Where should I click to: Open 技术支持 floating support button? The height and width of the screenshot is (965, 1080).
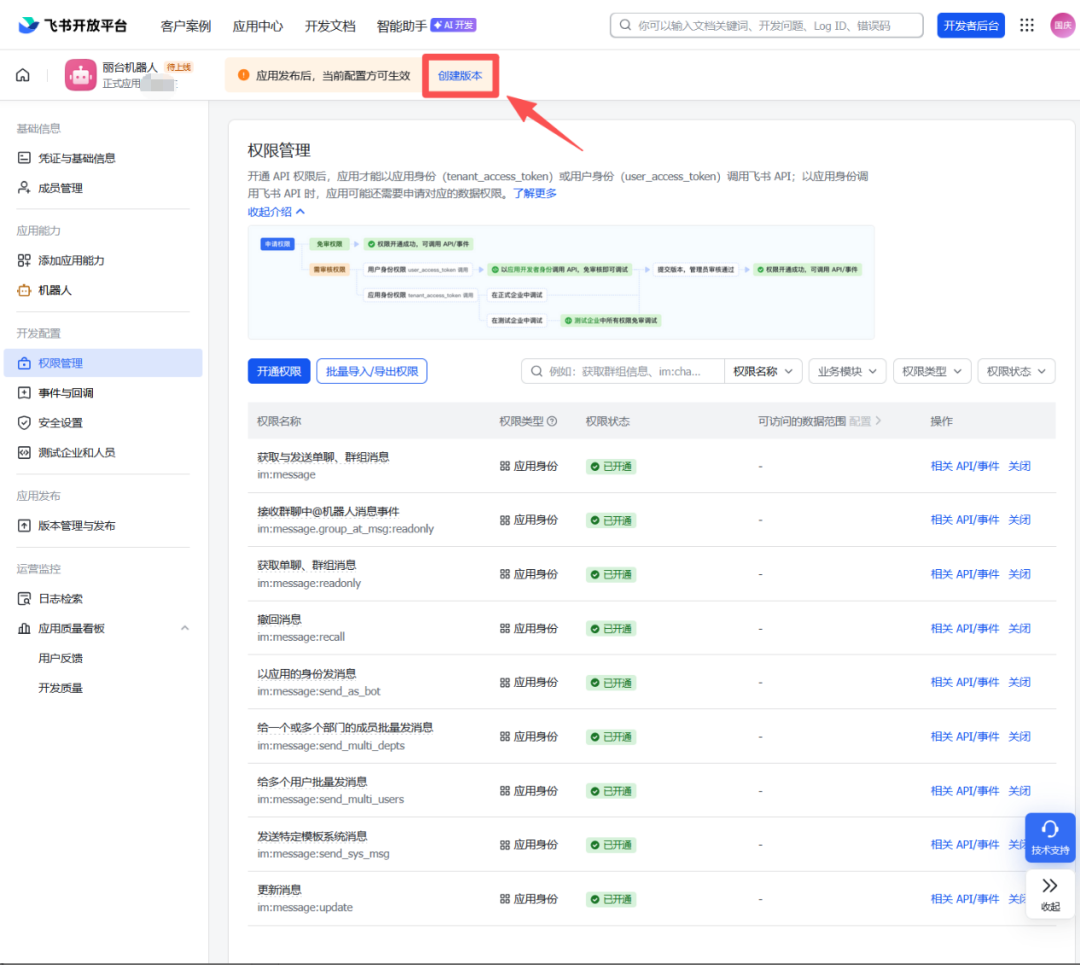(x=1050, y=837)
